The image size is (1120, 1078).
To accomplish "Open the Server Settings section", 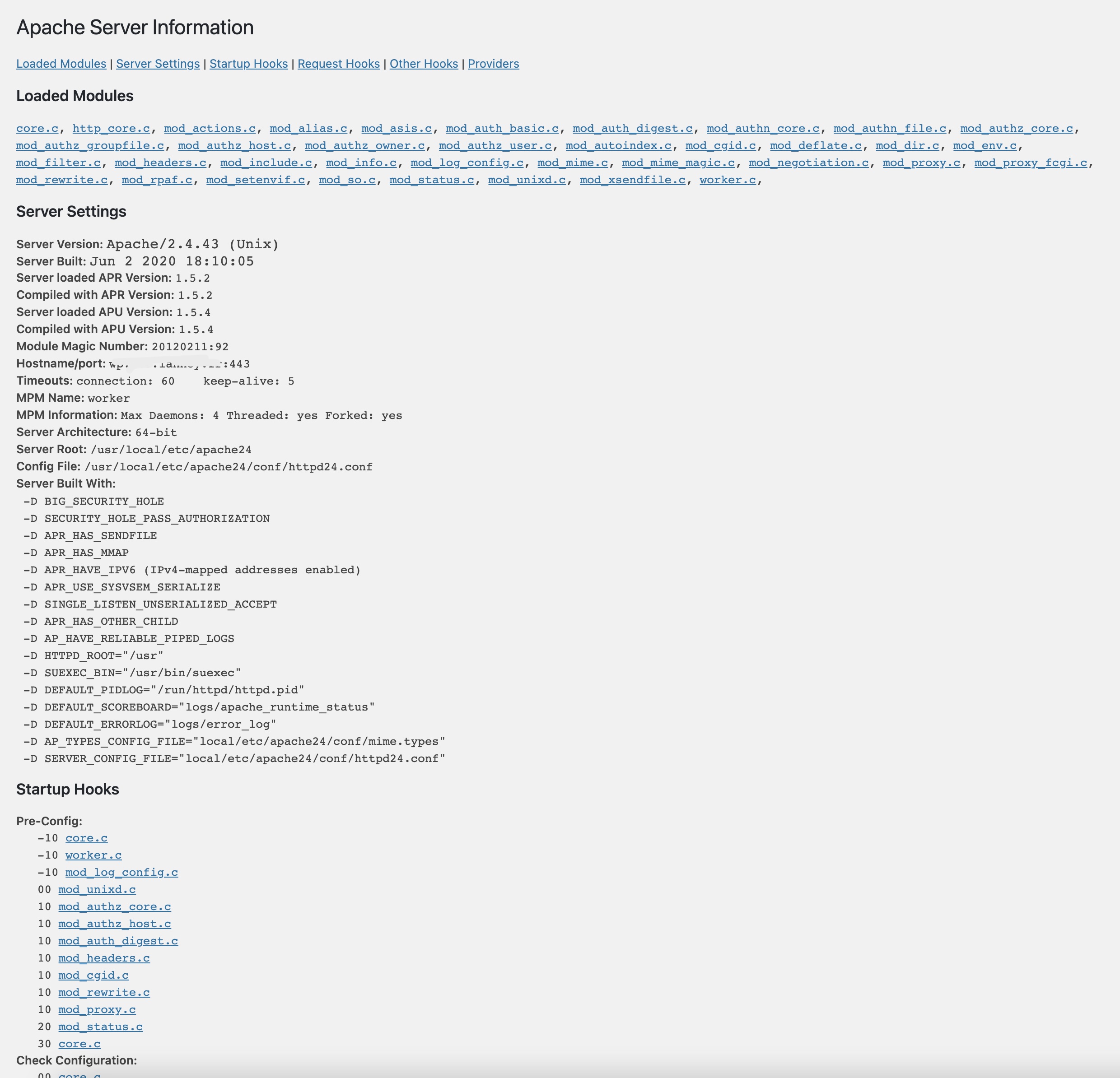I will 157,63.
